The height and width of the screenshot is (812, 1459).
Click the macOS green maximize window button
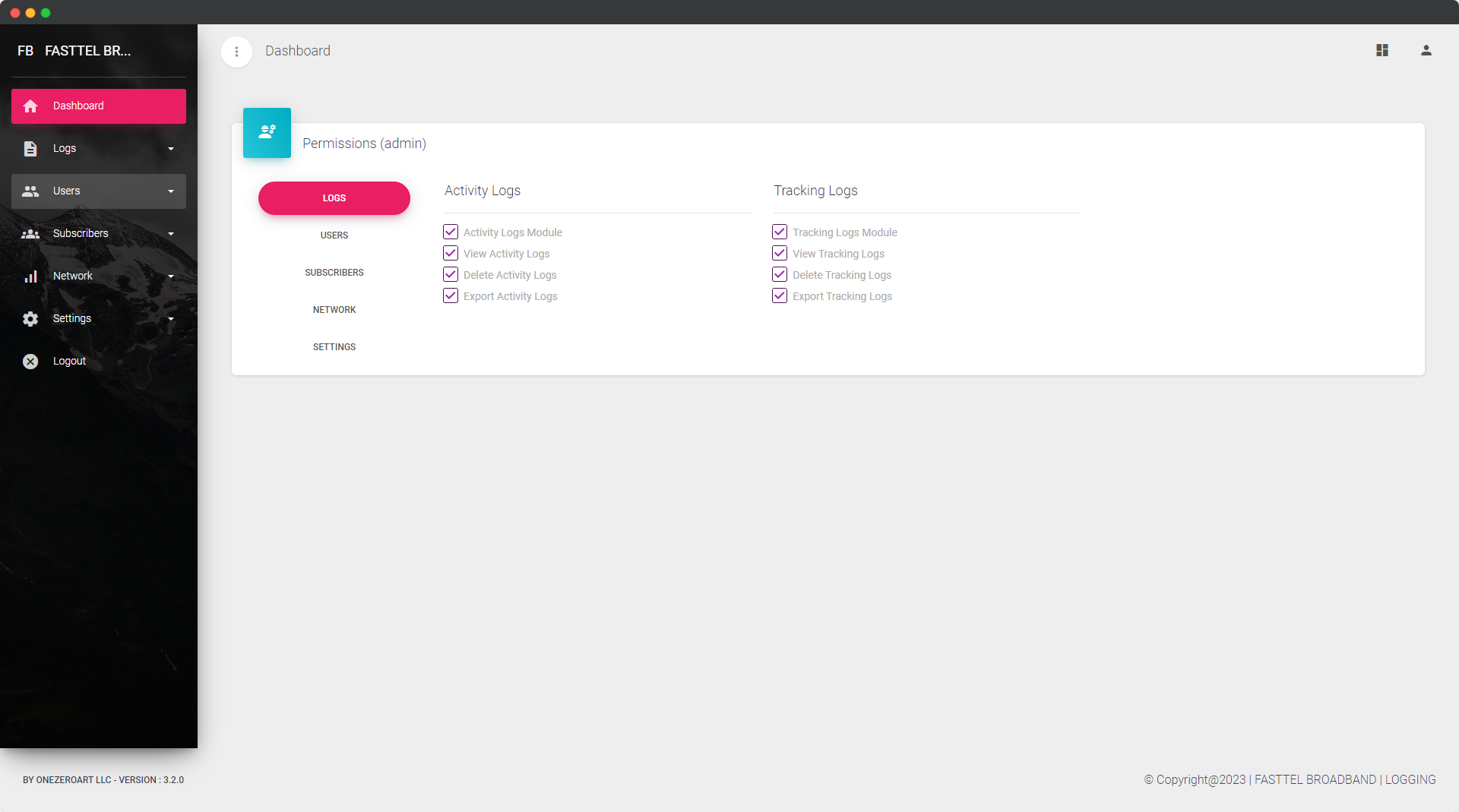46,13
